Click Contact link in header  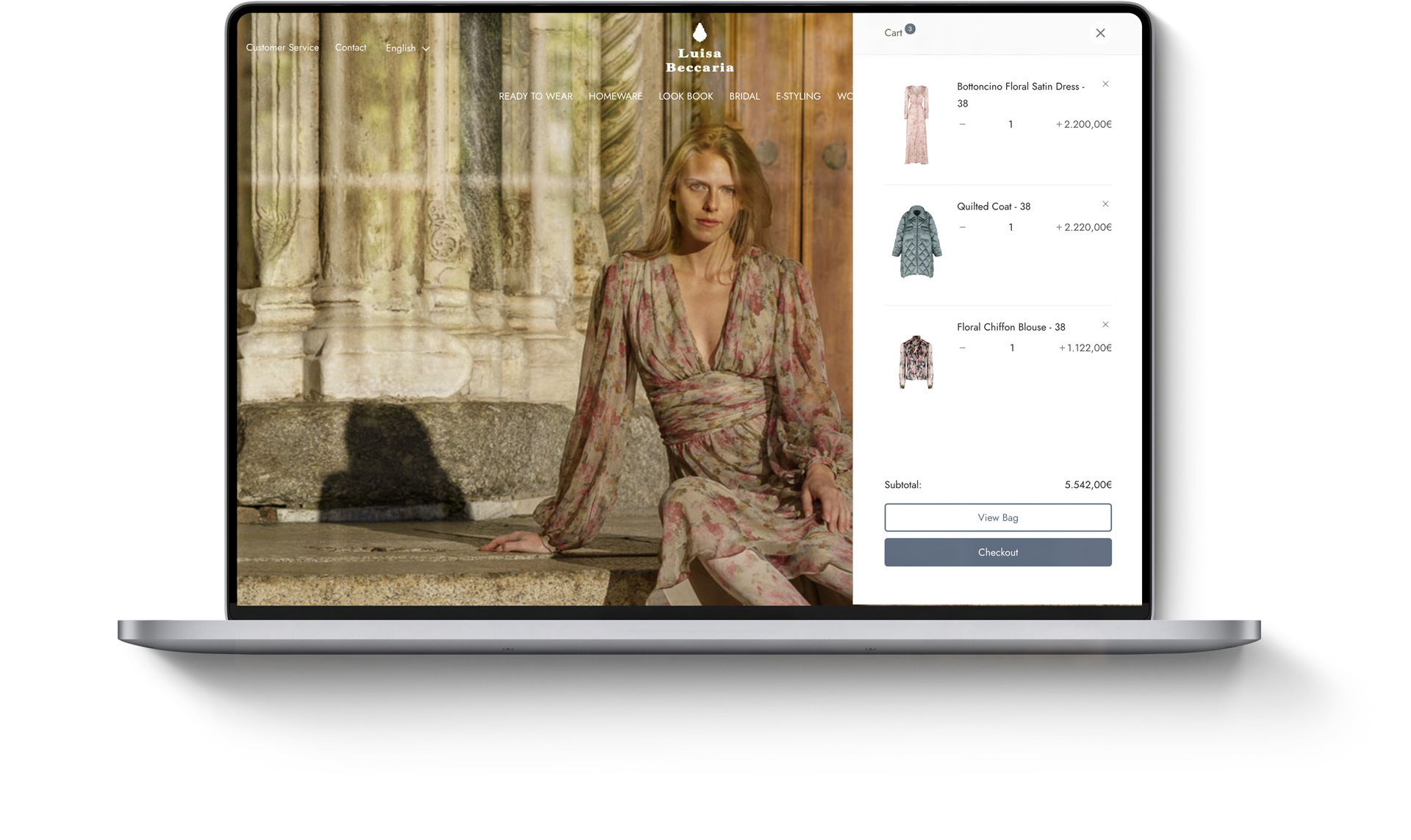pos(352,47)
